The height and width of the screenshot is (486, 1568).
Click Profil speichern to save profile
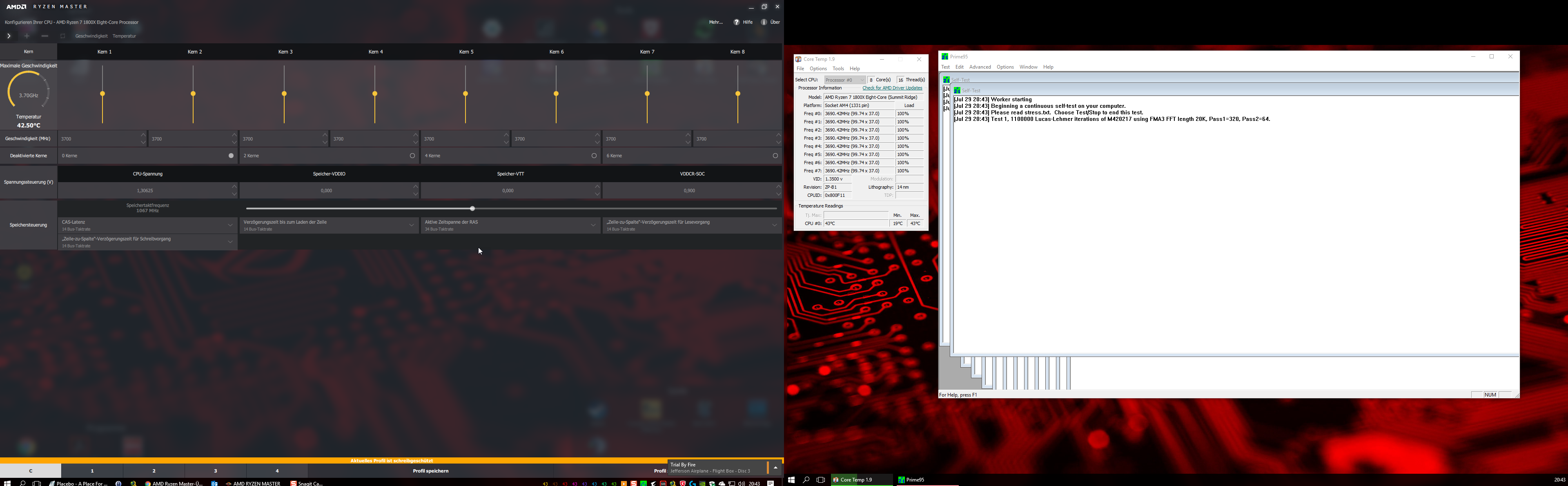(x=431, y=471)
